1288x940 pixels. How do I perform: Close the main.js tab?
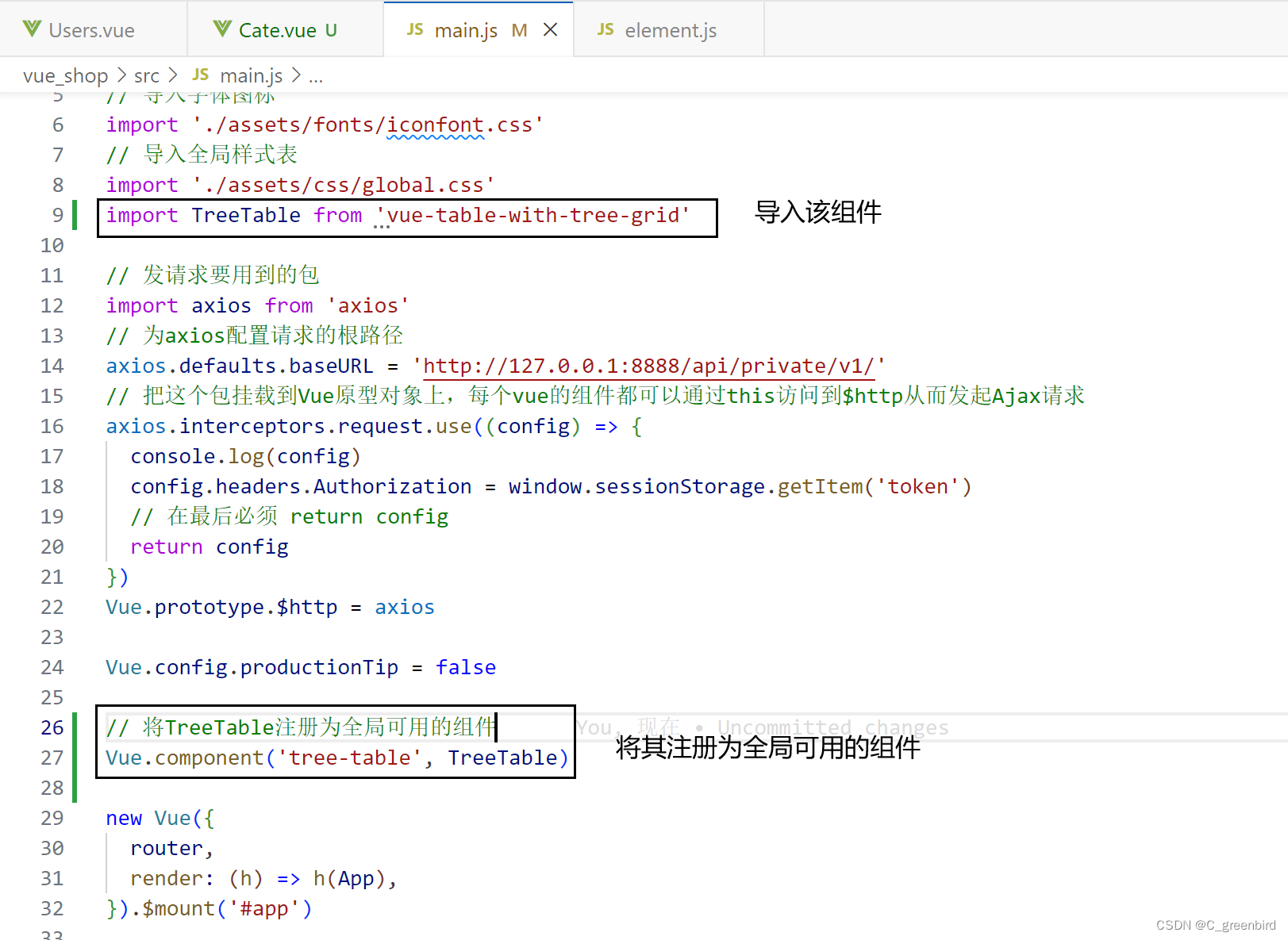click(x=550, y=30)
